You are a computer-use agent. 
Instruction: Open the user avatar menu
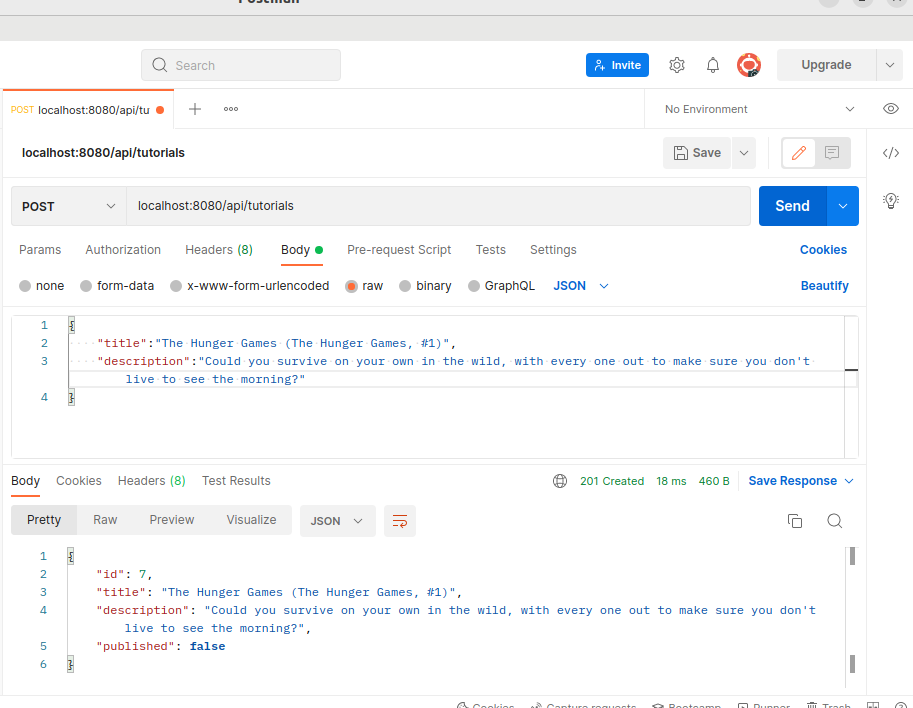pos(749,65)
